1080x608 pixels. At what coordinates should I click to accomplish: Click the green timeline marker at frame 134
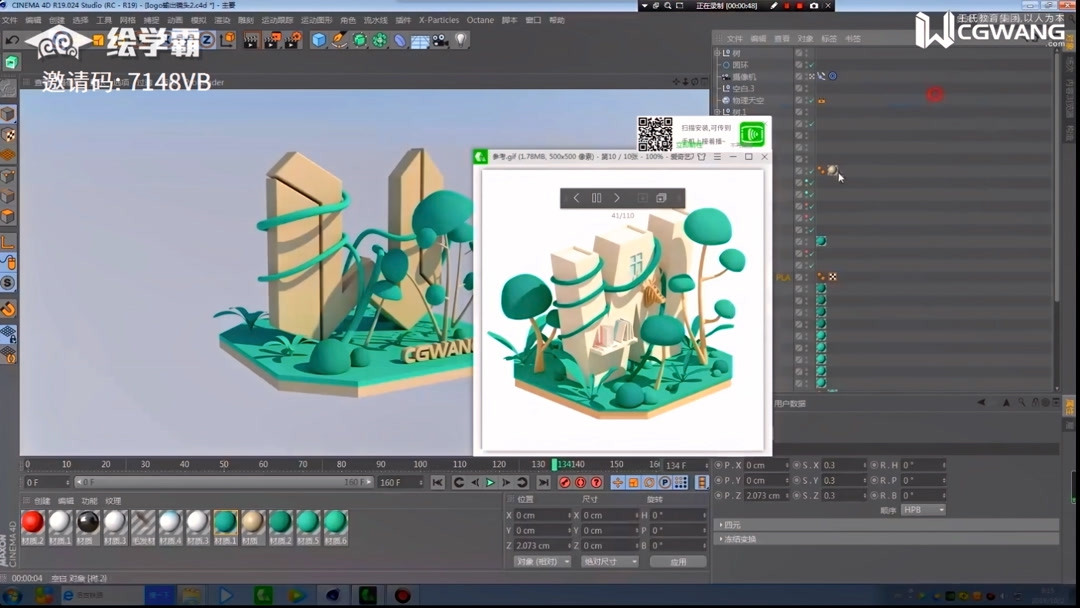555,464
